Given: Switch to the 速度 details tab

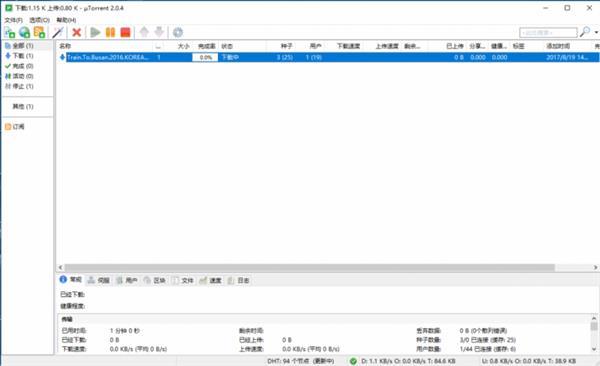Looking at the screenshot, I should [x=211, y=280].
